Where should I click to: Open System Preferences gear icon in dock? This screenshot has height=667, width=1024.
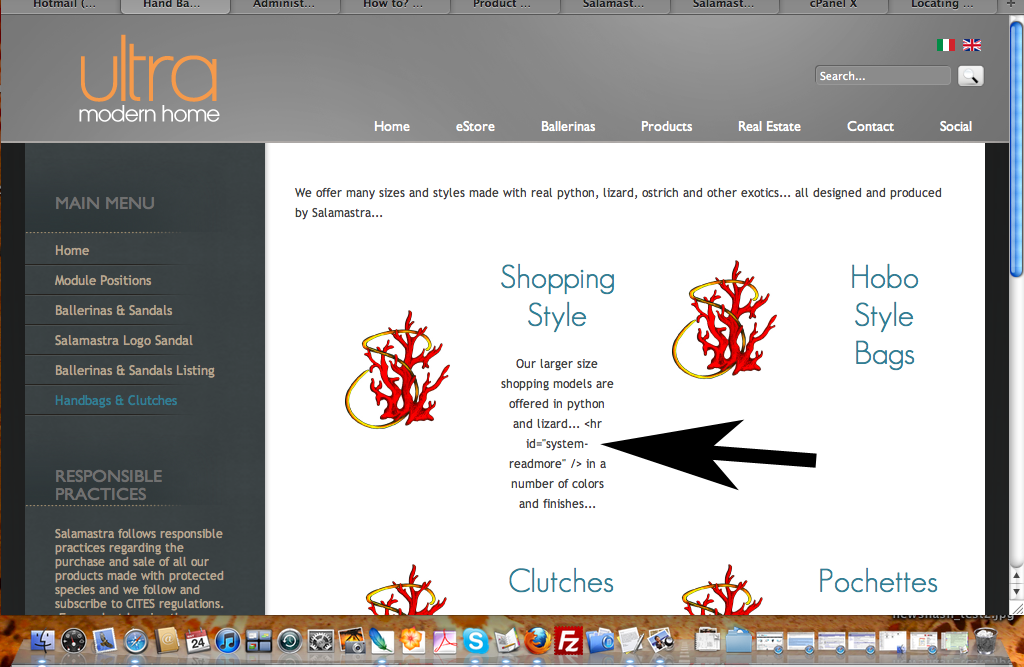[x=321, y=641]
